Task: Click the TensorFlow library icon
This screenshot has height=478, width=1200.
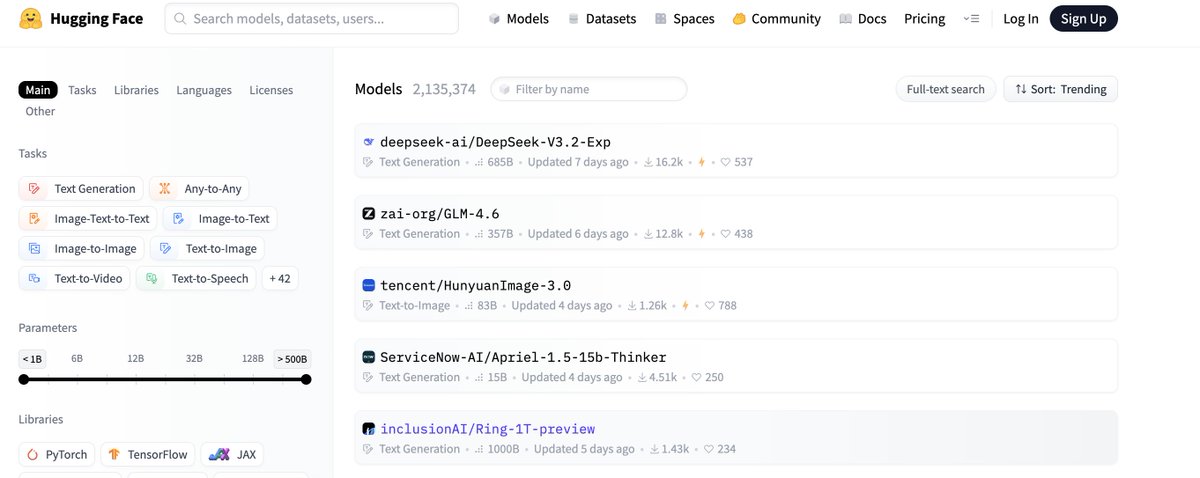Action: coord(116,455)
